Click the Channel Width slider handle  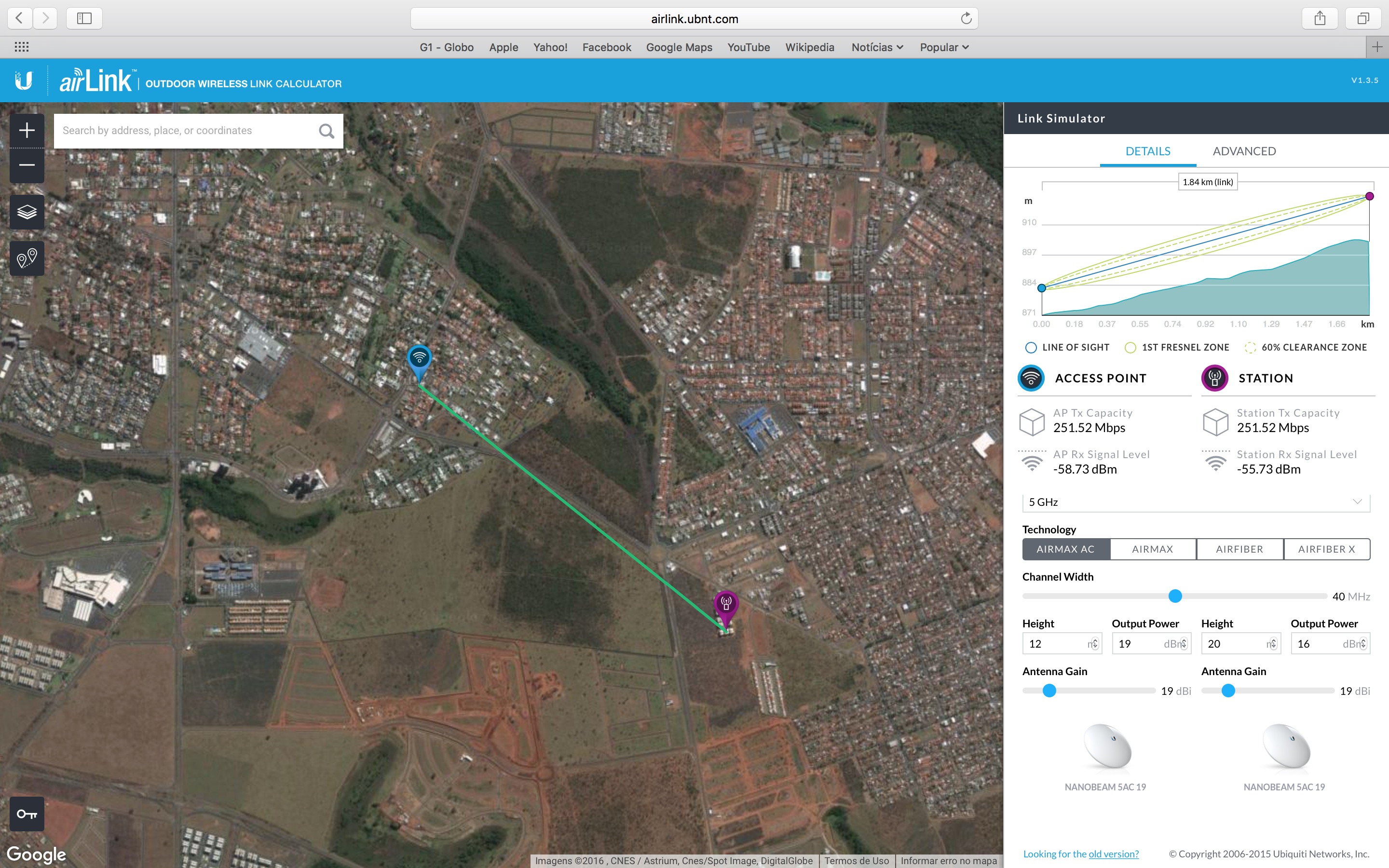click(x=1175, y=596)
